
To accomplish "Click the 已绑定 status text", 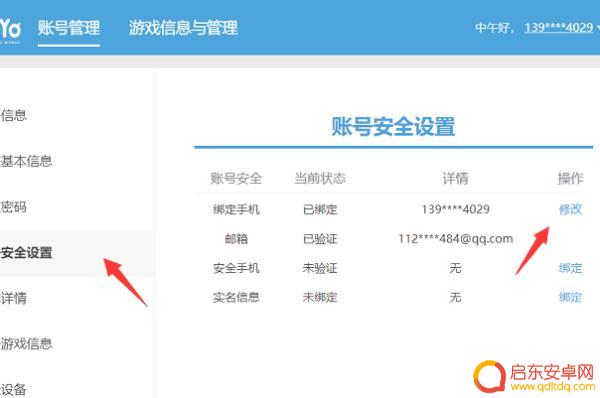I will click(320, 209).
